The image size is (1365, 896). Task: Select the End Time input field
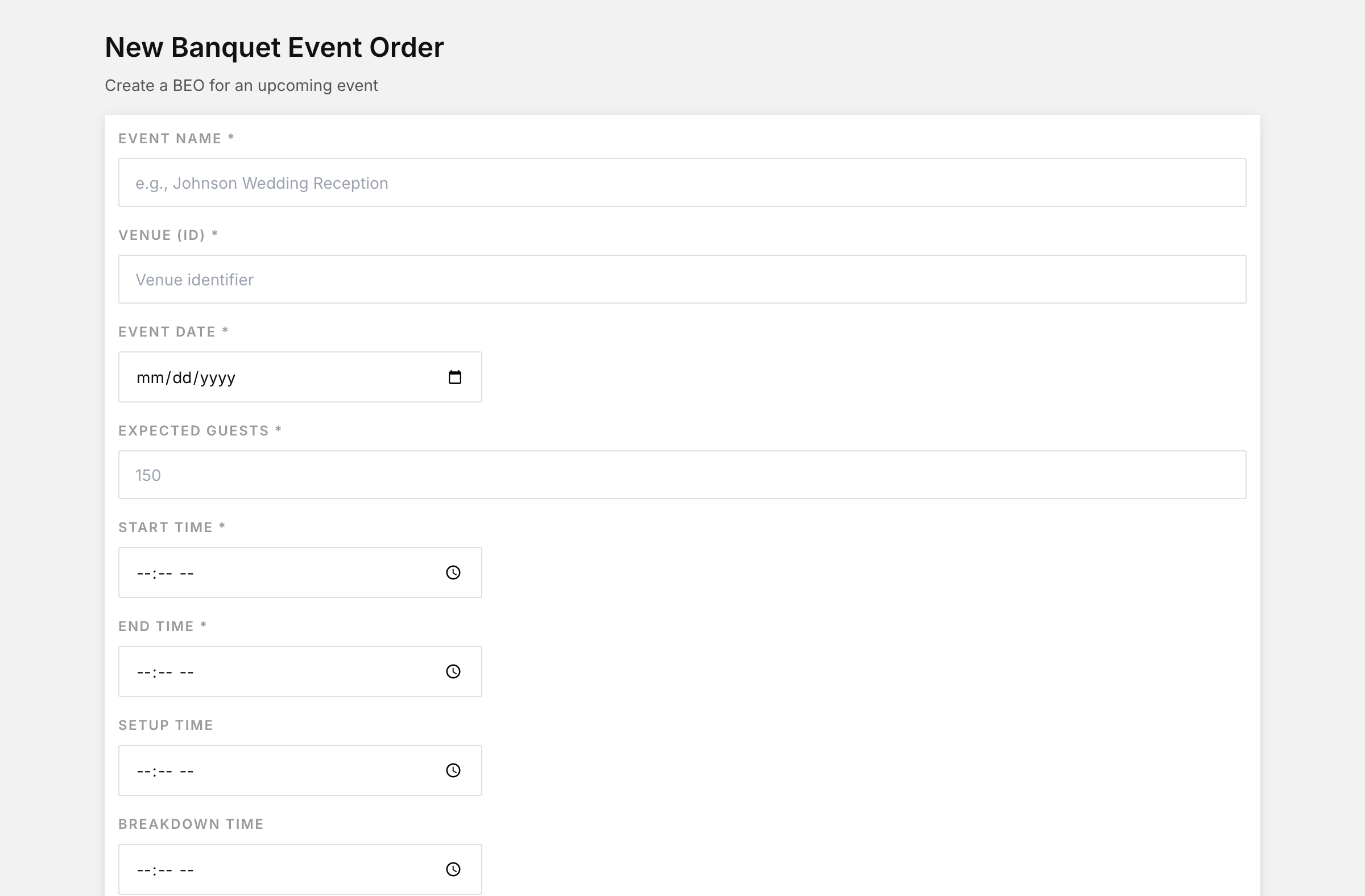point(300,671)
